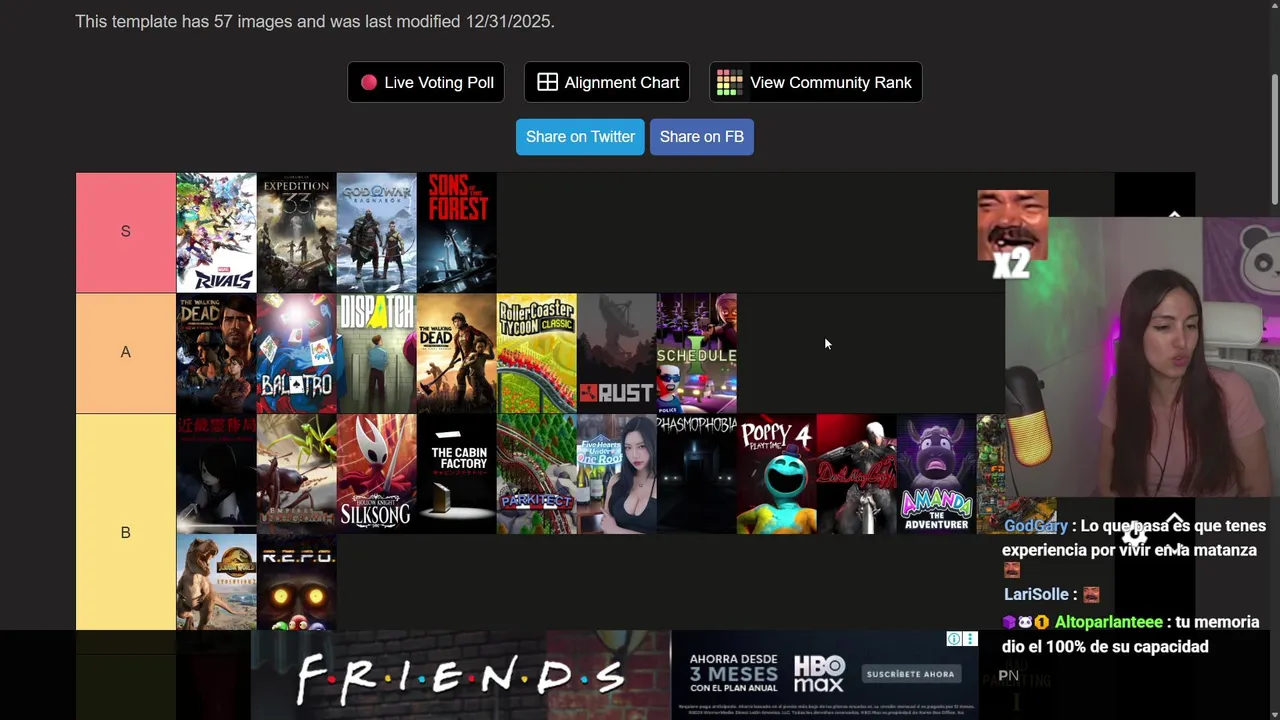
Task: Select the Devil May Cry tile
Action: (x=857, y=474)
